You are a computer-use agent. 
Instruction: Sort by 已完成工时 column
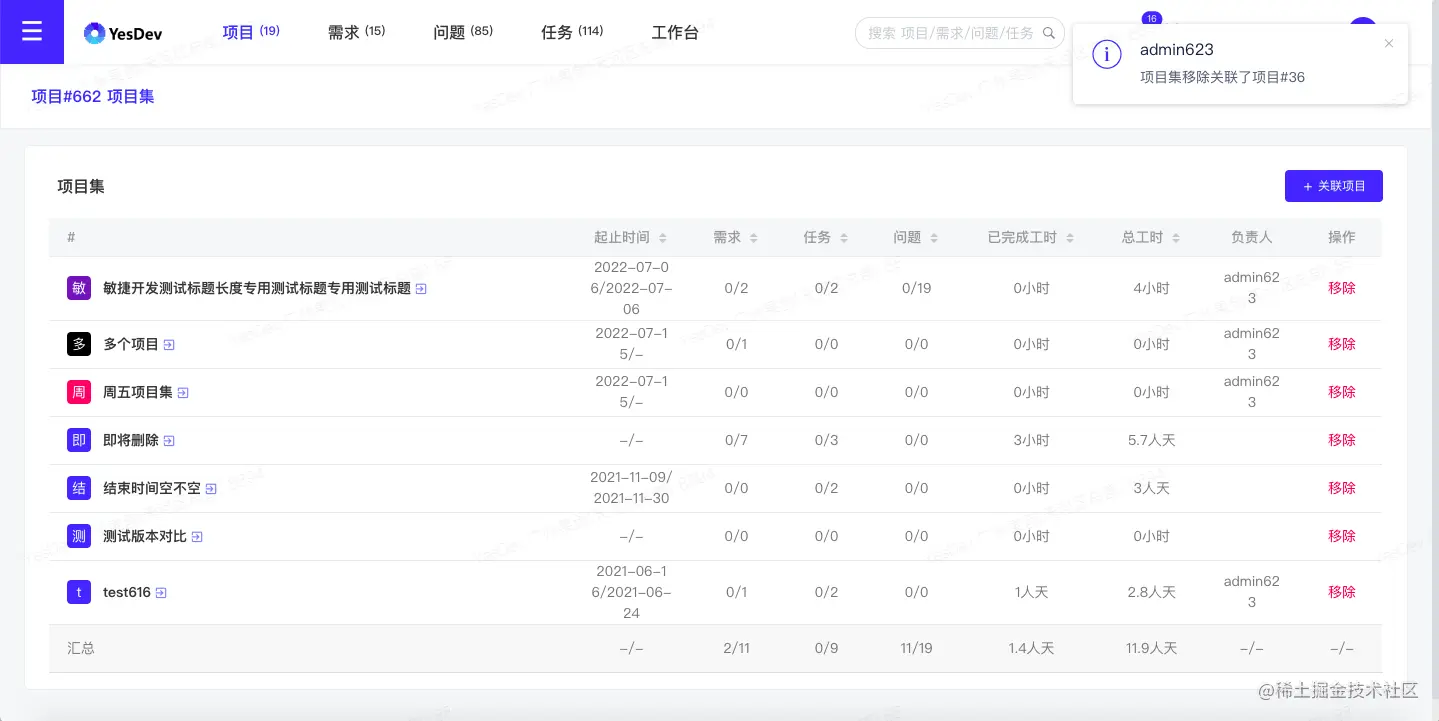pos(1069,238)
